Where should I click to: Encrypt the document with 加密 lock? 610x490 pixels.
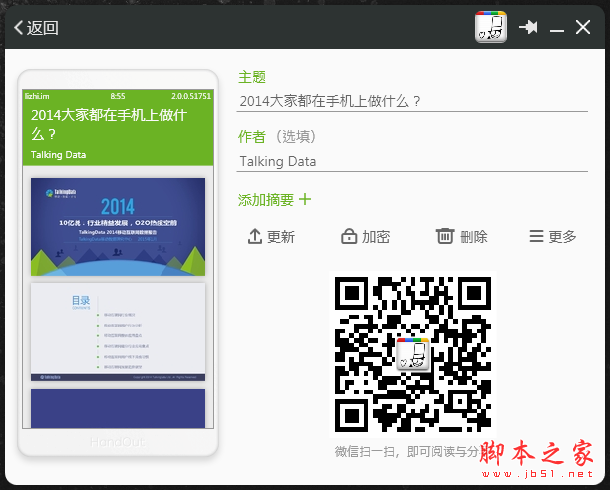coord(365,236)
